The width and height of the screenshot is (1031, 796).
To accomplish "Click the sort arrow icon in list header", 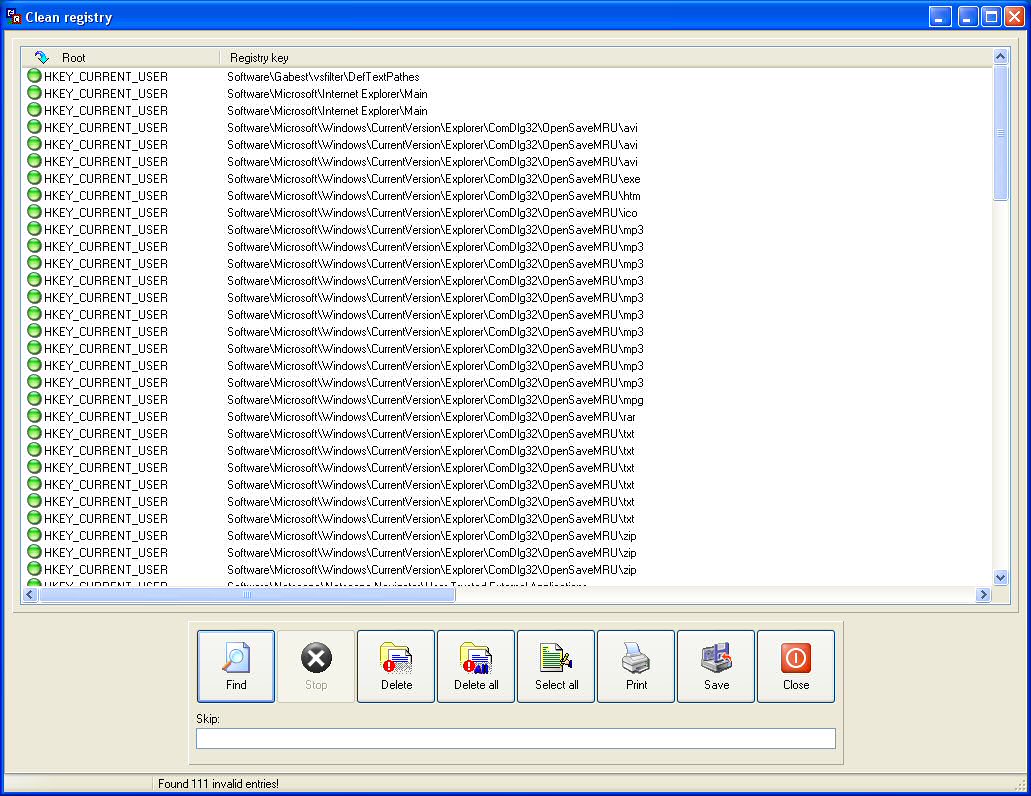I will click(41, 58).
